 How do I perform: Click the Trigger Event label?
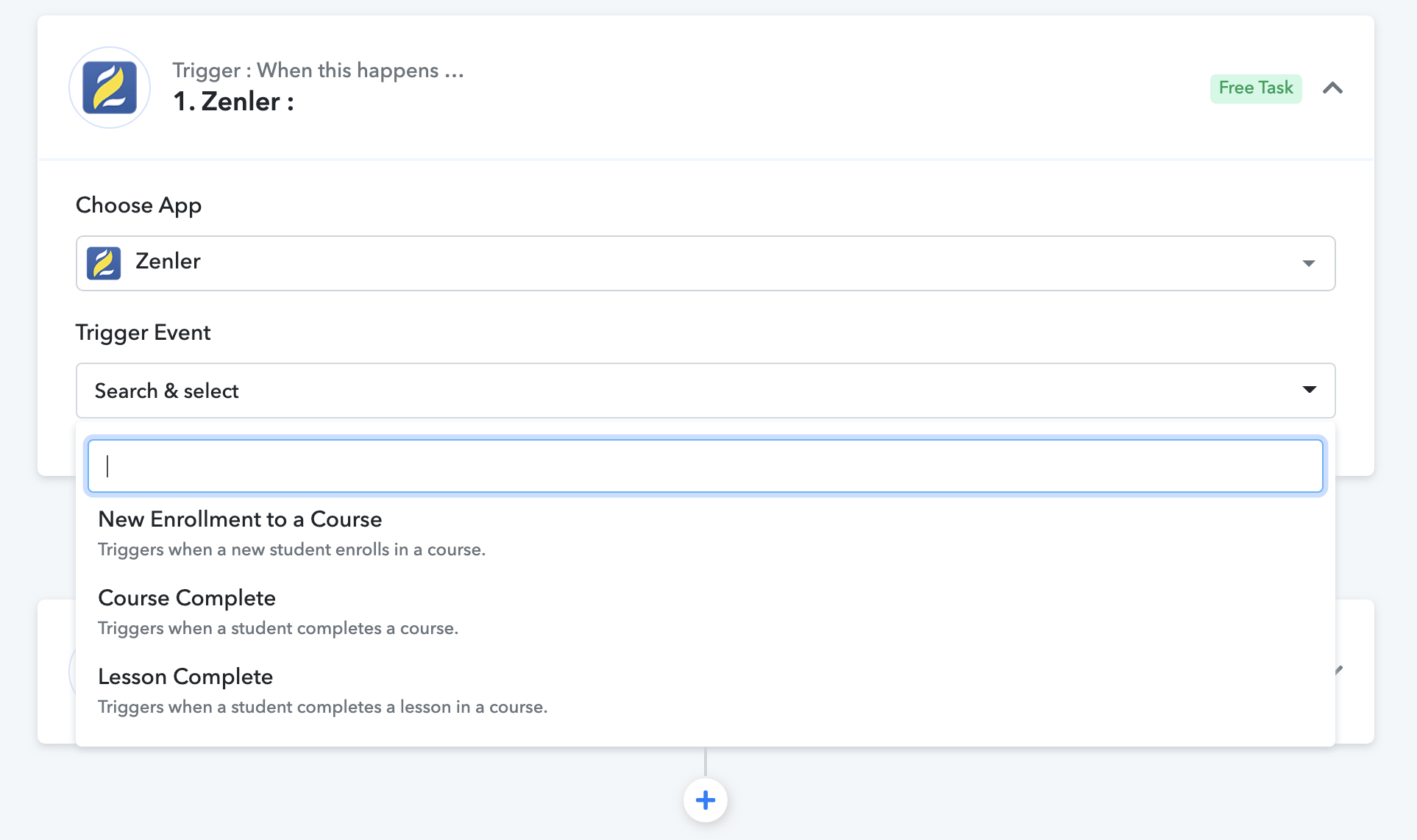tap(143, 332)
